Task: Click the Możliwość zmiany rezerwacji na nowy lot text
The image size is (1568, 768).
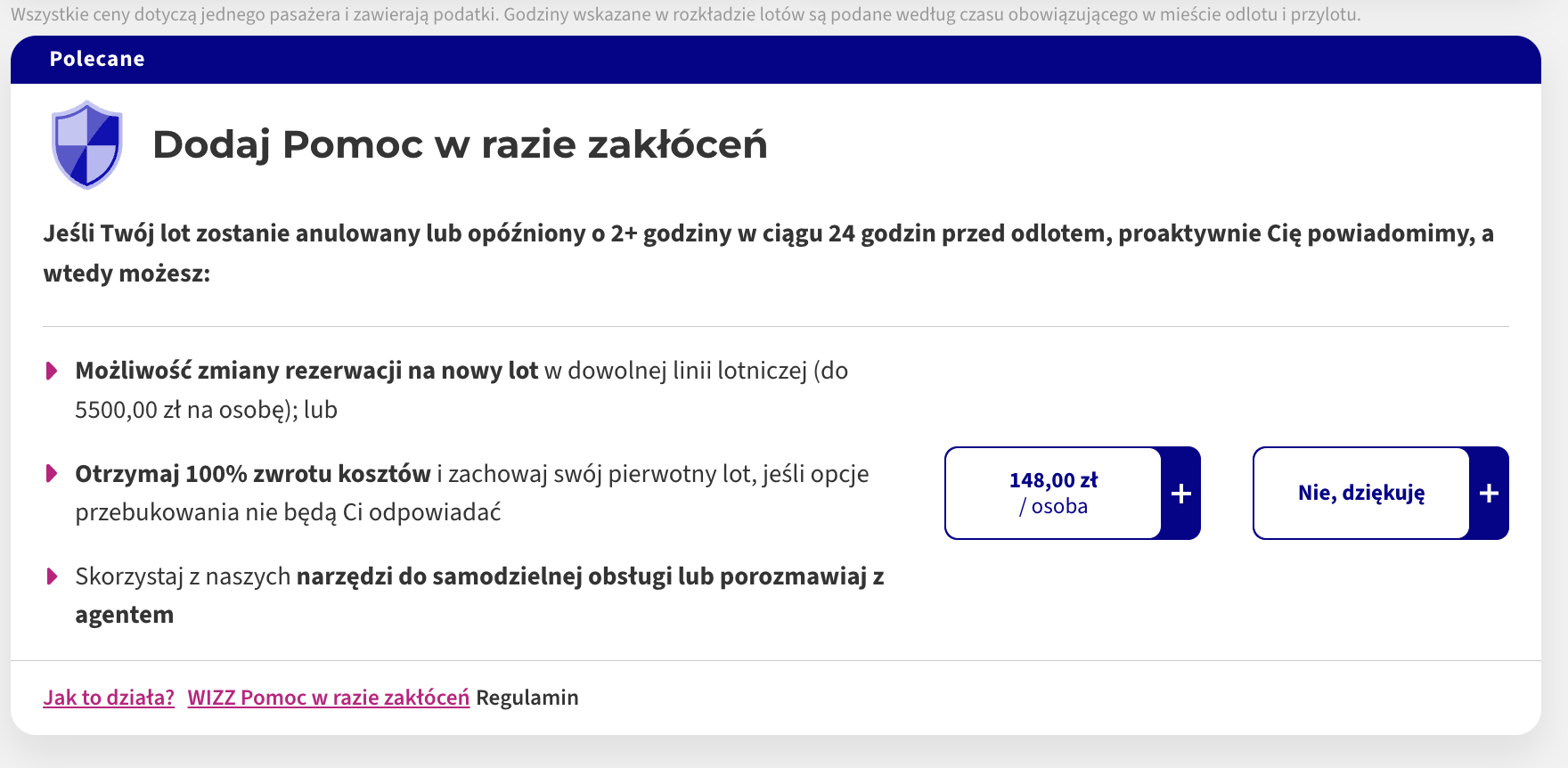Action: click(306, 371)
